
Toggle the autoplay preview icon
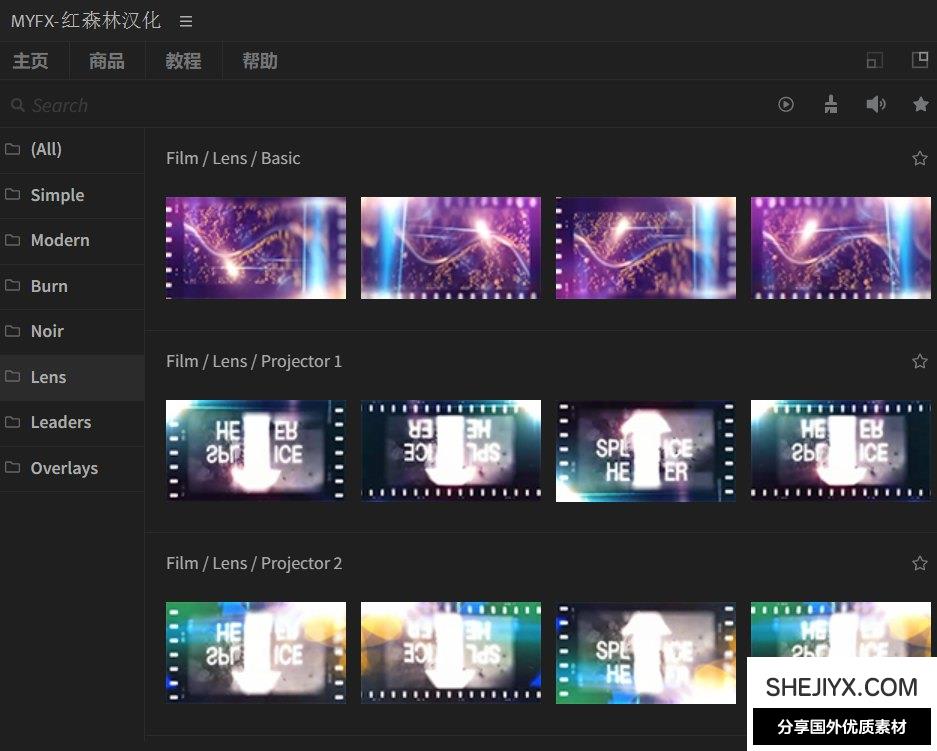point(786,104)
